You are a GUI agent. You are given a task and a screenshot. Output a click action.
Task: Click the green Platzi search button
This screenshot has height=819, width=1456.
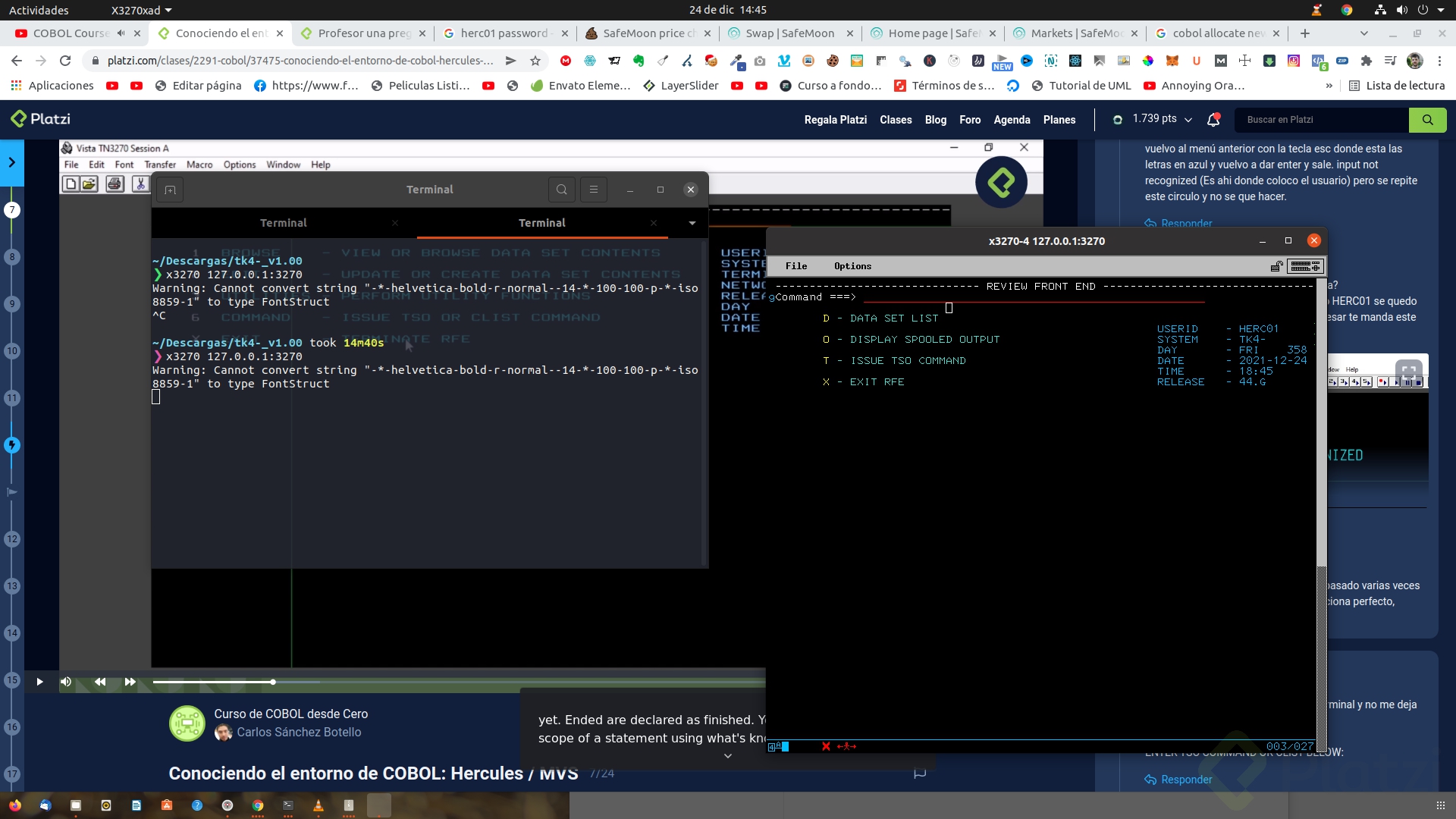[x=1427, y=120]
